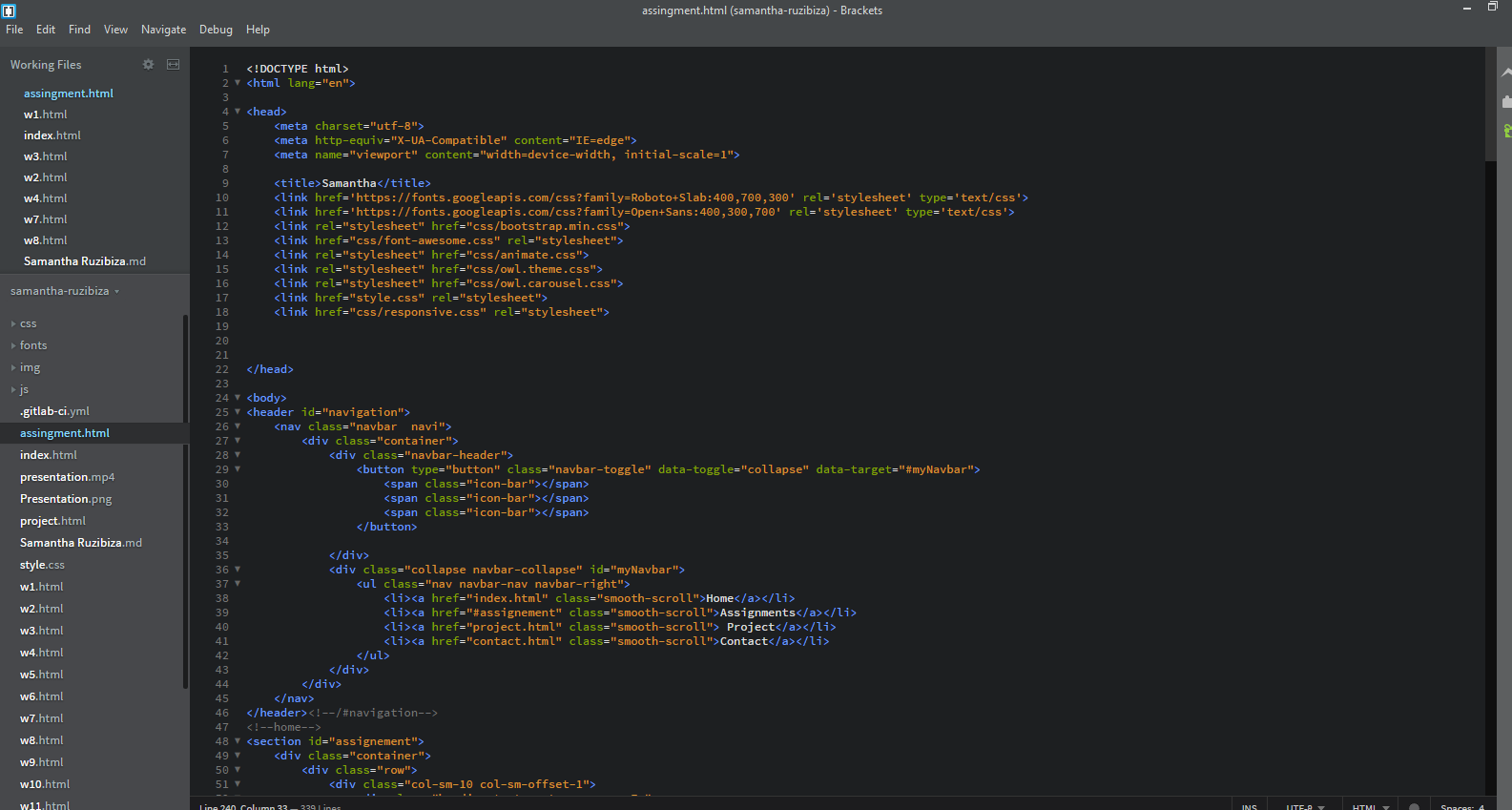This screenshot has height=810, width=1512.
Task: Open the Extension Manager icon
Action: point(1506,101)
